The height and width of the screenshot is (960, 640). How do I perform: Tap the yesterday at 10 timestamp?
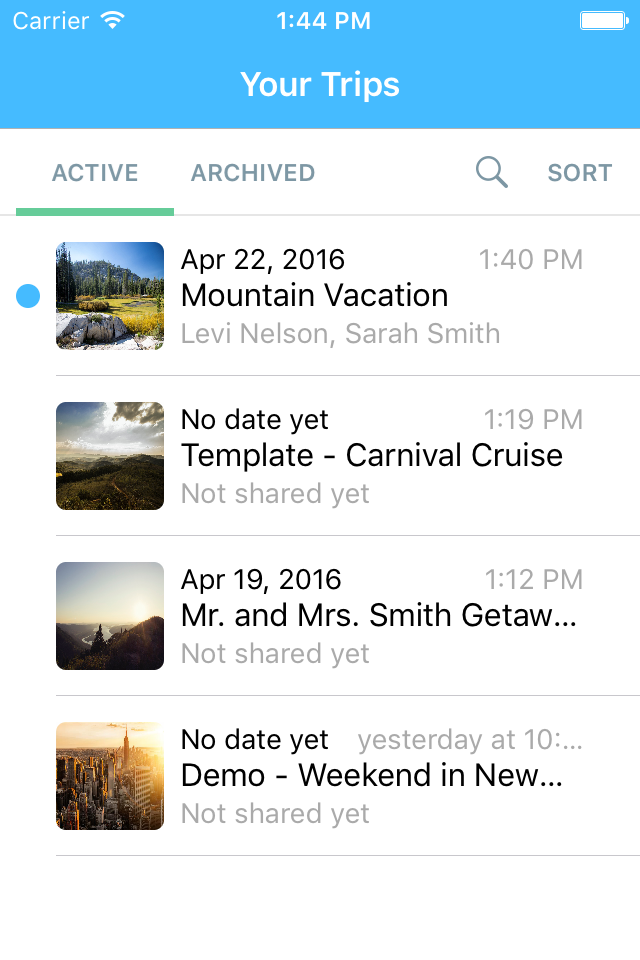point(470,740)
